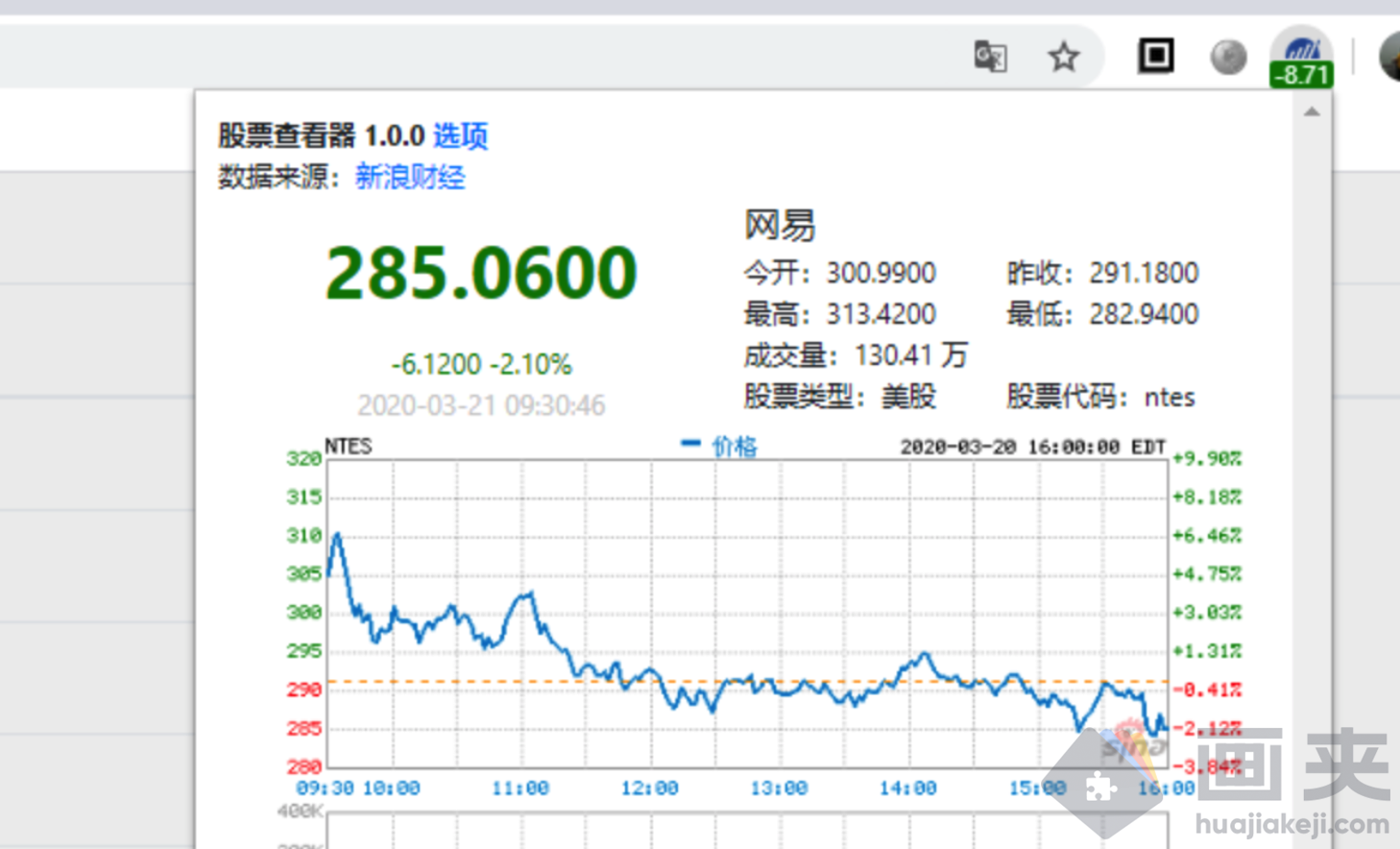
Task: Click the chart date 2020-03-20 16:00:00 EDT
Action: 1032,447
